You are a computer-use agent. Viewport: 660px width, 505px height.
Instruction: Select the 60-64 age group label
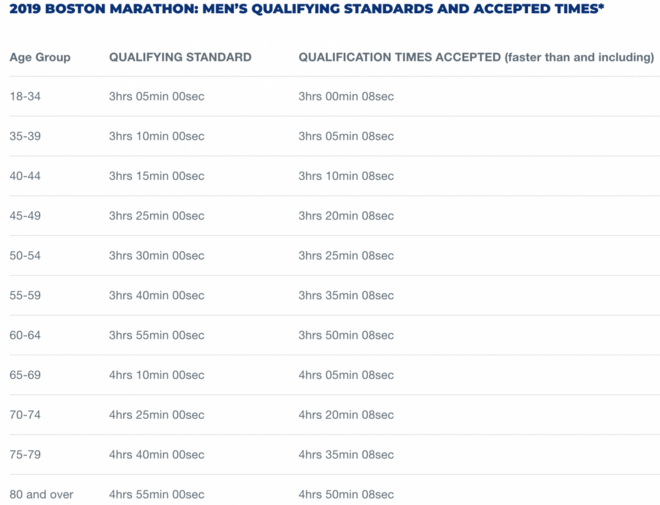26,335
